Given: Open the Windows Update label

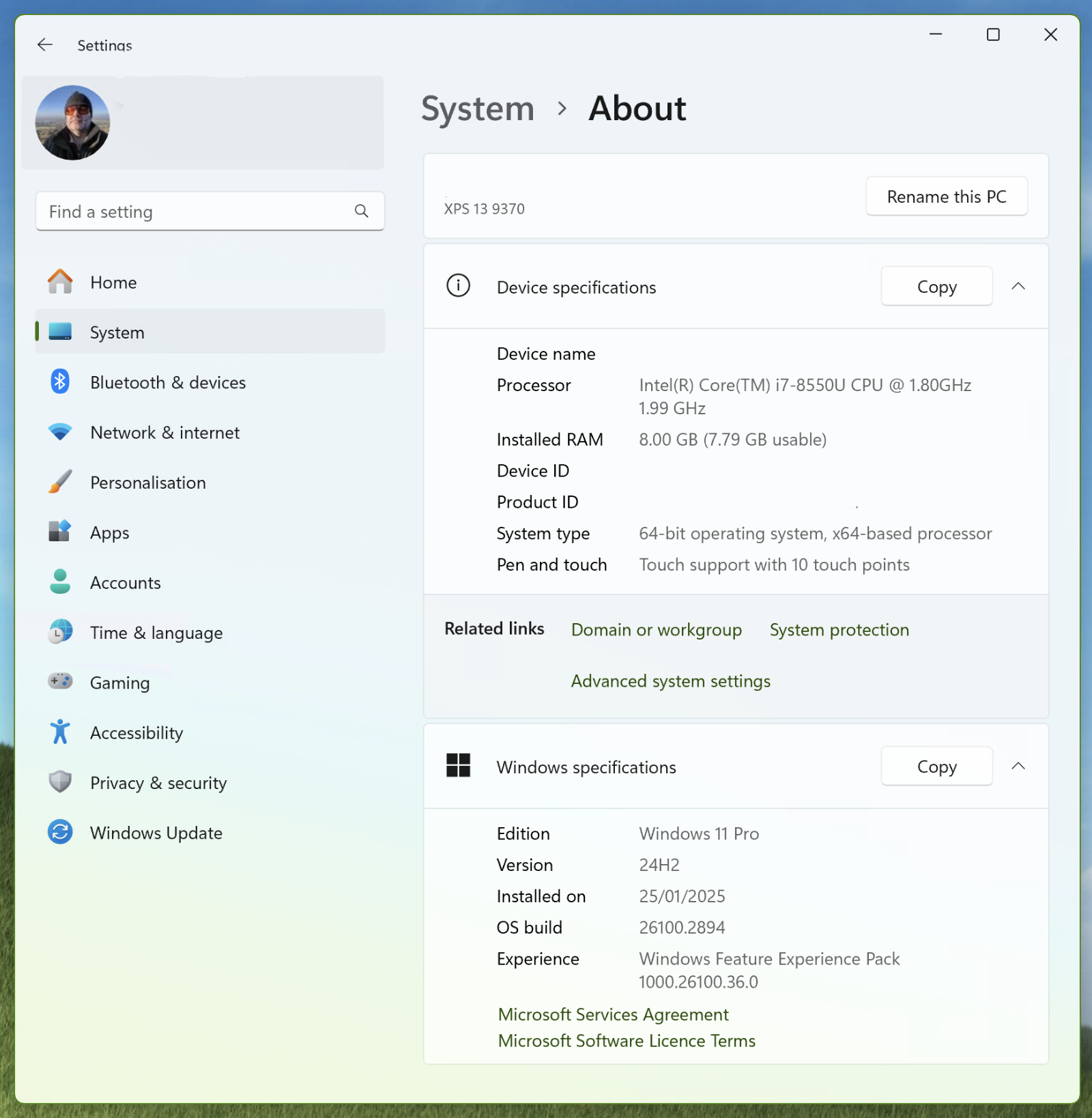Looking at the screenshot, I should 156,833.
